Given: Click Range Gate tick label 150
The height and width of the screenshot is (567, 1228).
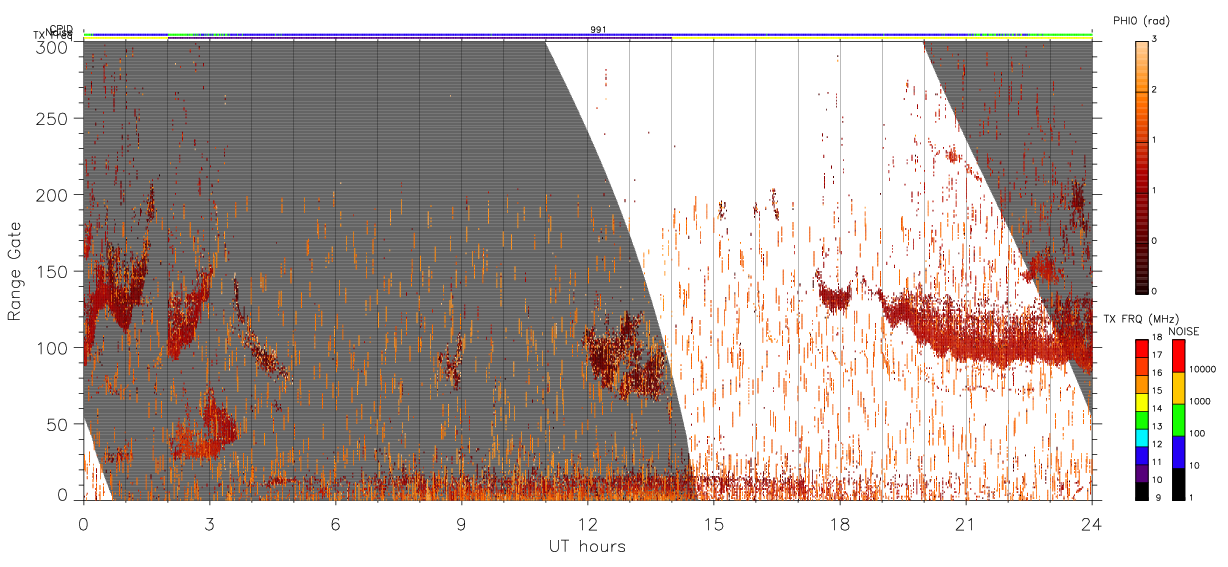Looking at the screenshot, I should (54, 271).
